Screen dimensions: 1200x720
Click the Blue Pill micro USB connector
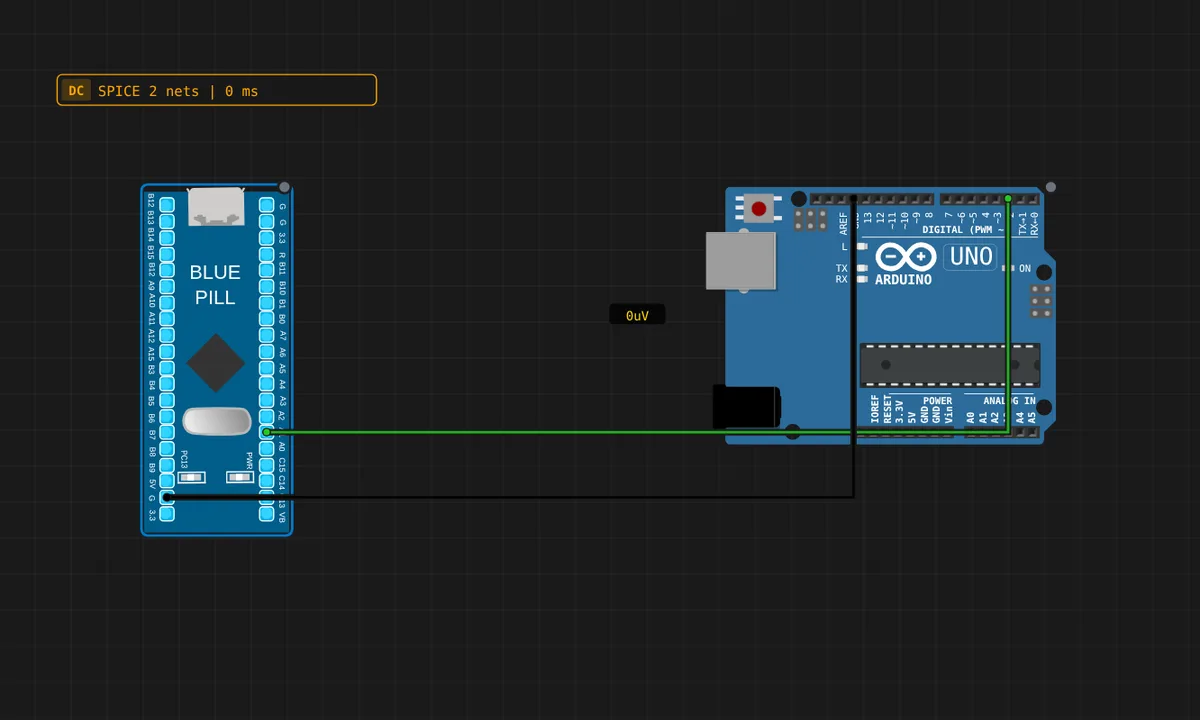(x=217, y=205)
